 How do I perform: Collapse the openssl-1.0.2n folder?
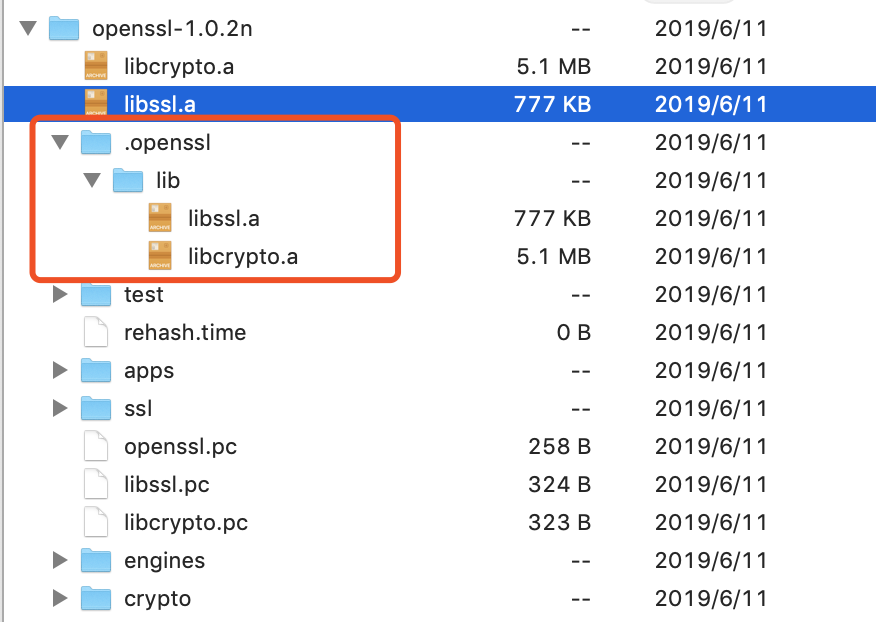pos(28,28)
